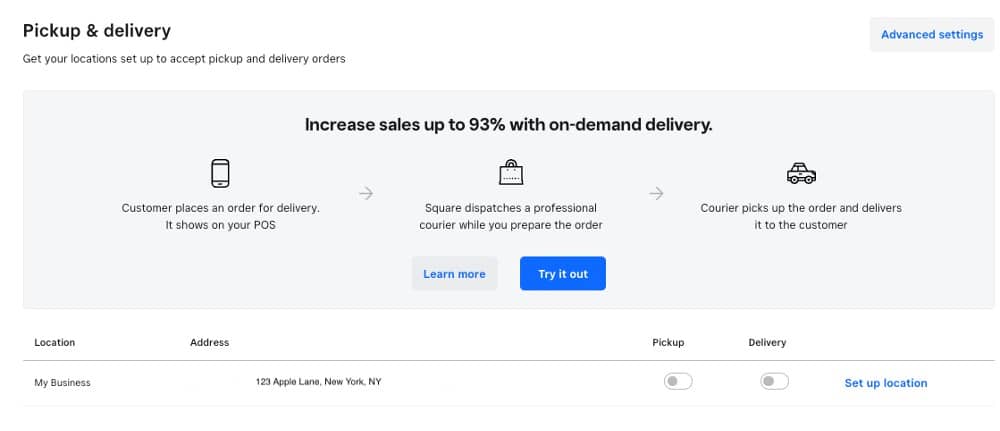Click the Pickup & delivery page heading

point(97,31)
